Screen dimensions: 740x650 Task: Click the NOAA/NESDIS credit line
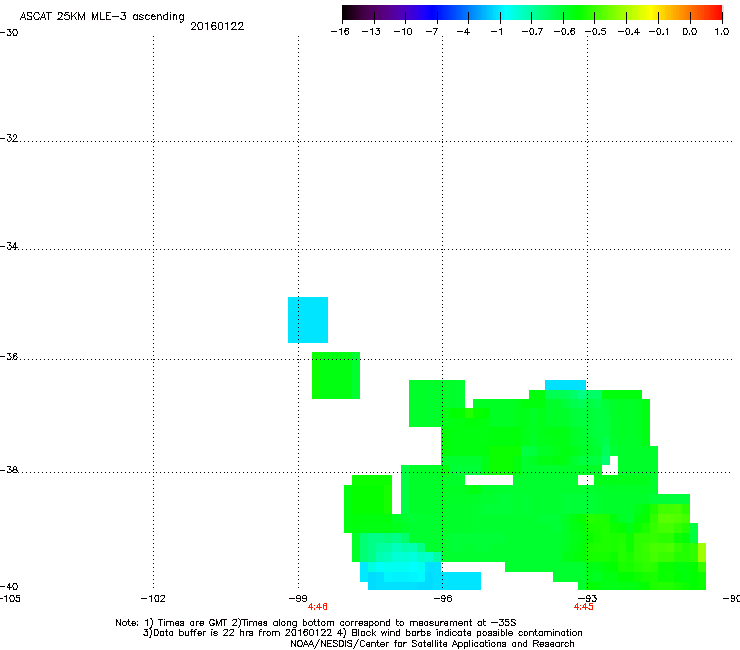tap(432, 643)
